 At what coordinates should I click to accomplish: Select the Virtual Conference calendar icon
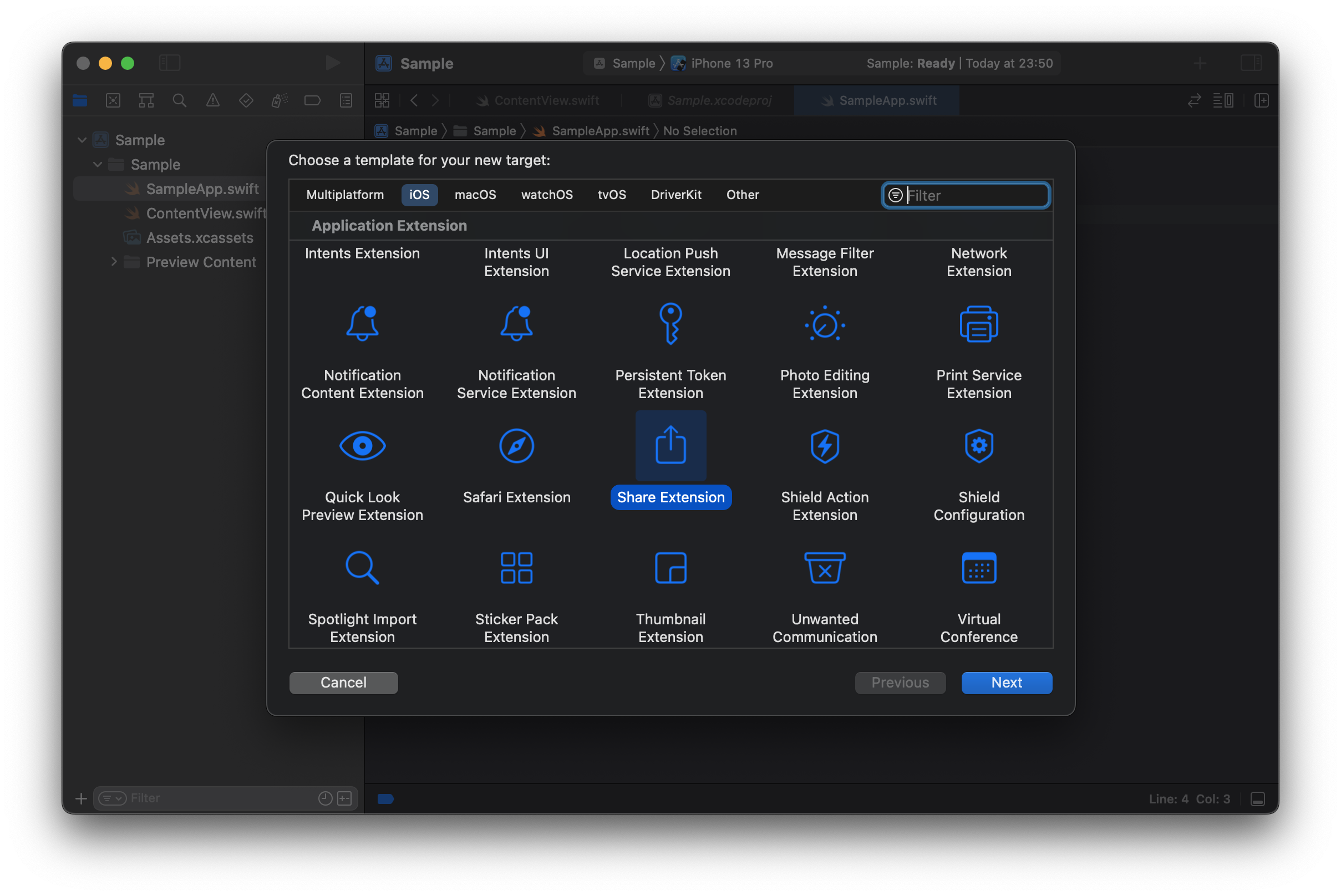coord(979,567)
